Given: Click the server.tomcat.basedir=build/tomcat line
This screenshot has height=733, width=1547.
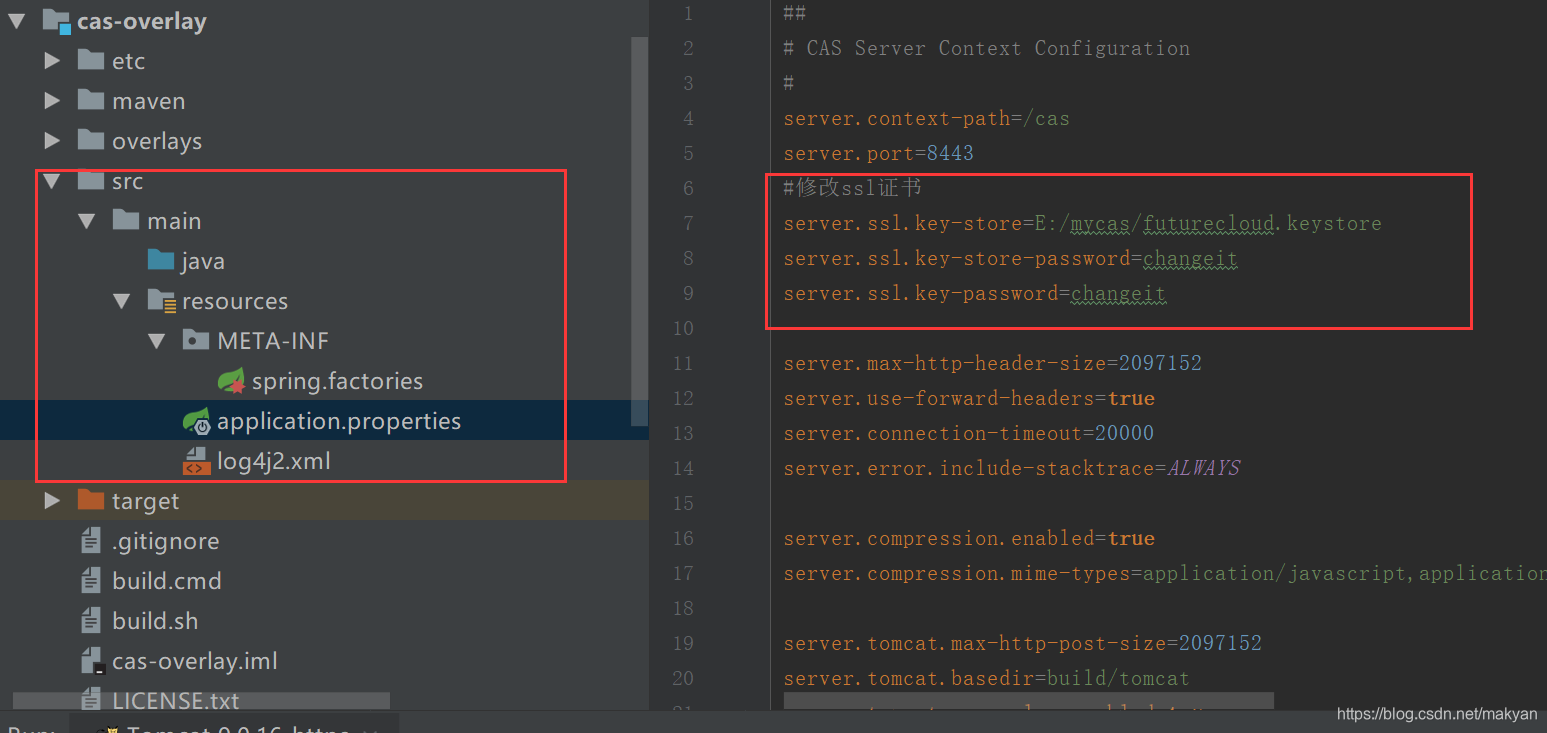Looking at the screenshot, I should pyautogui.click(x=987, y=678).
